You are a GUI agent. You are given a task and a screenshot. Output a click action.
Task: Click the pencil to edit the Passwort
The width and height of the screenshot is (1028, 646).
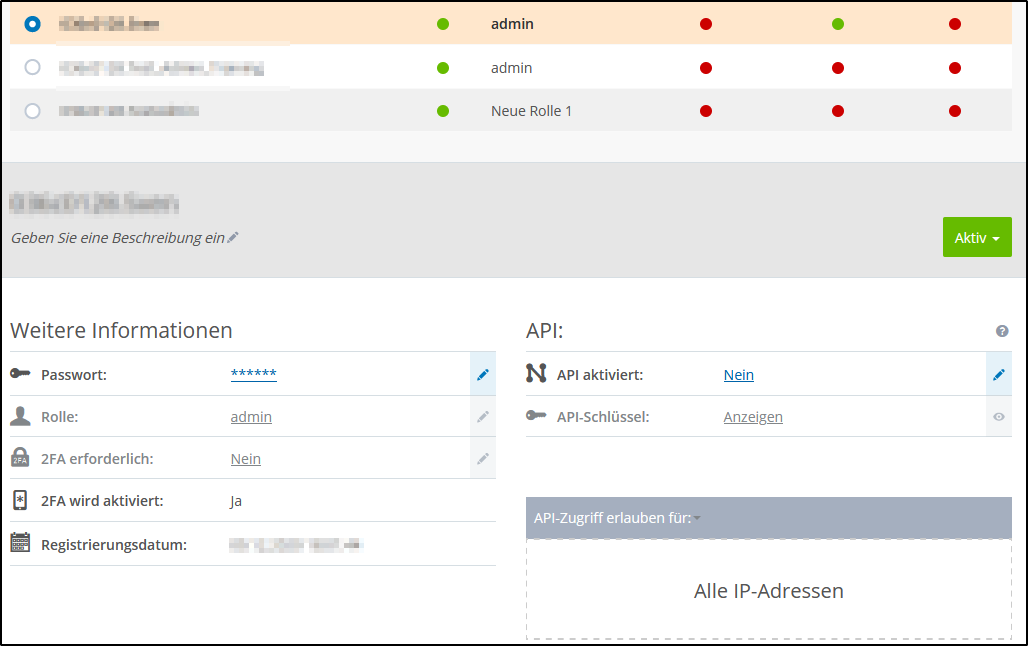coord(483,374)
